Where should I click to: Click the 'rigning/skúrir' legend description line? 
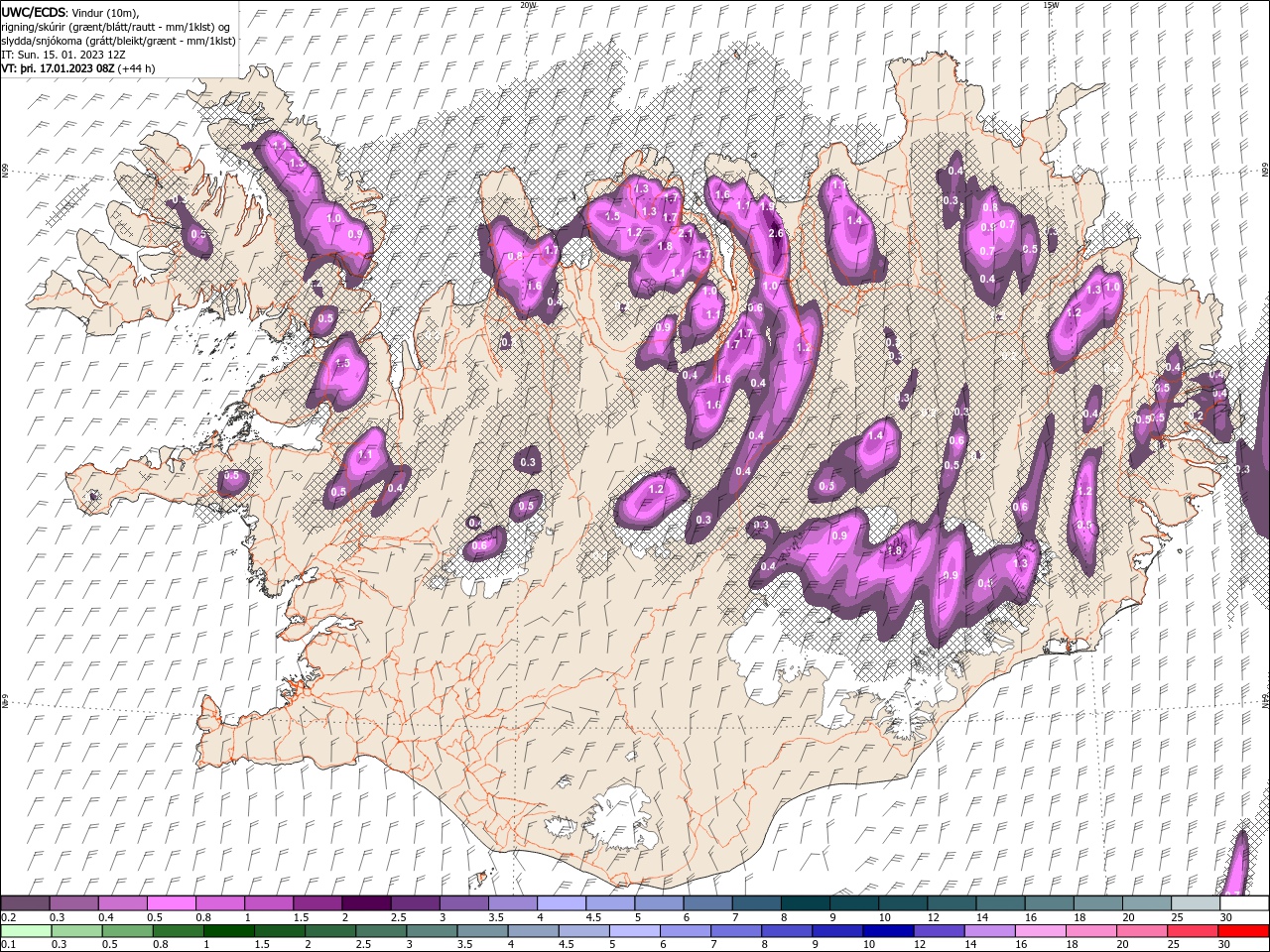point(115,27)
